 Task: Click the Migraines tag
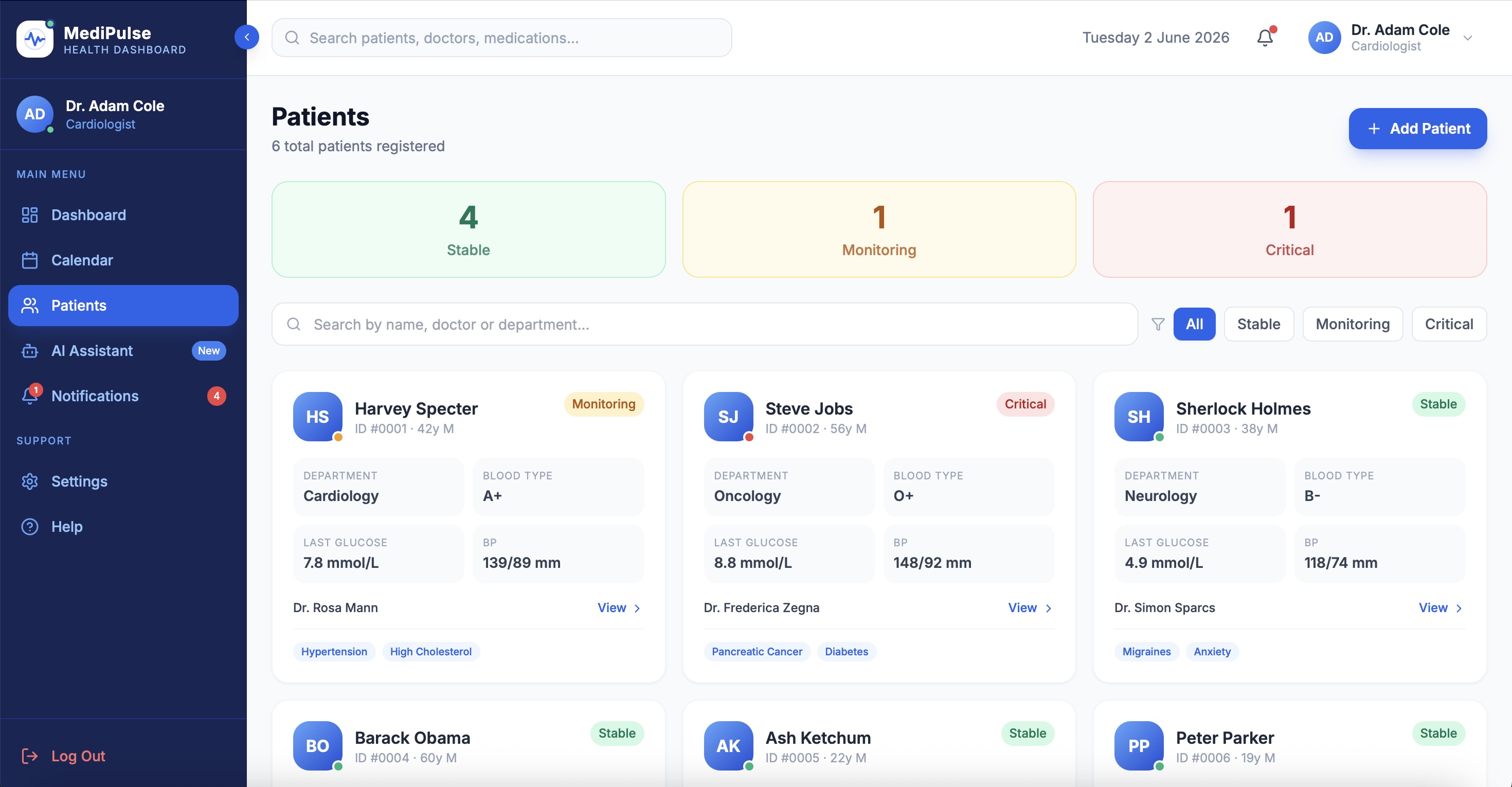coord(1146,651)
